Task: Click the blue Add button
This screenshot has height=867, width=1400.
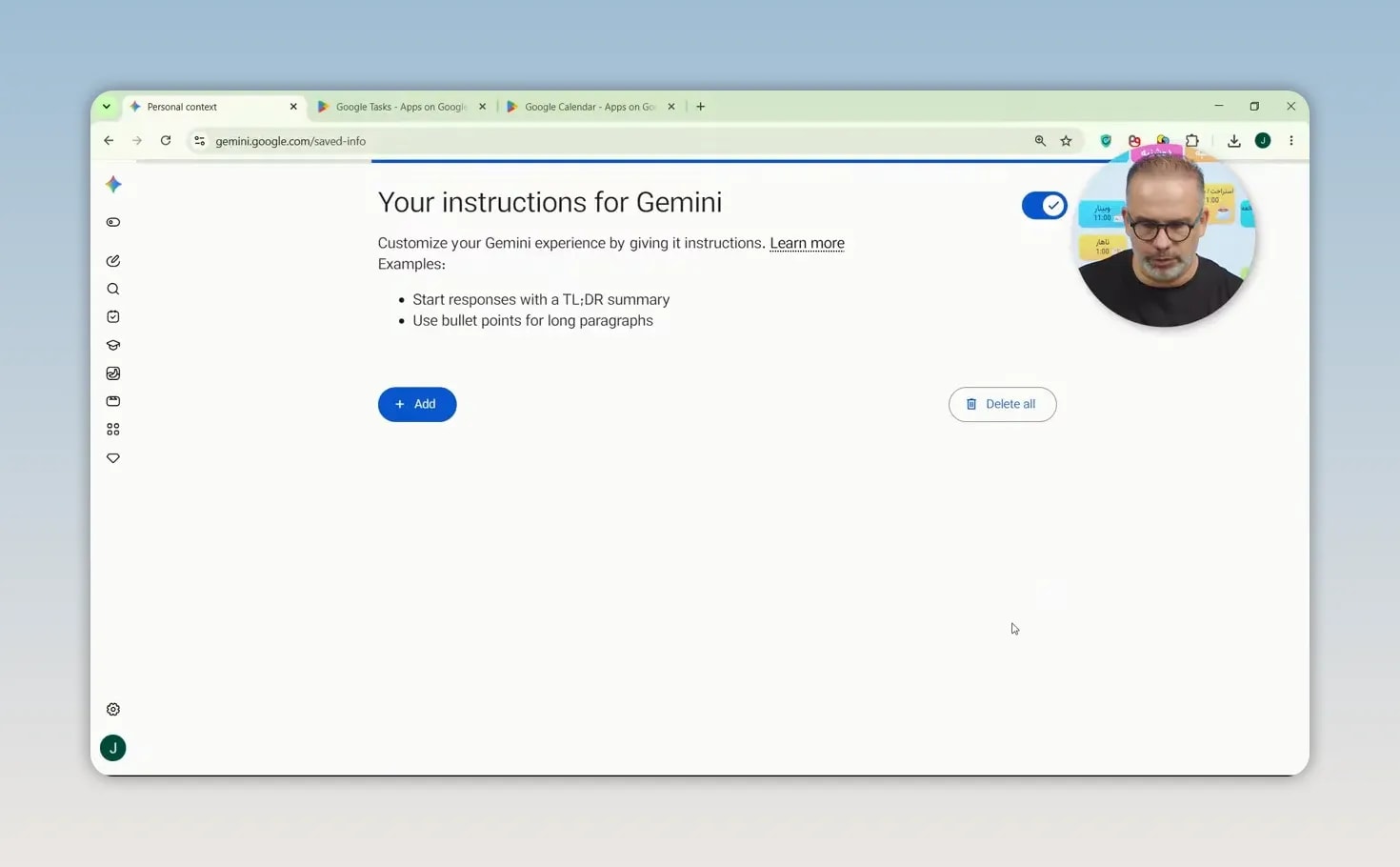Action: click(x=417, y=404)
